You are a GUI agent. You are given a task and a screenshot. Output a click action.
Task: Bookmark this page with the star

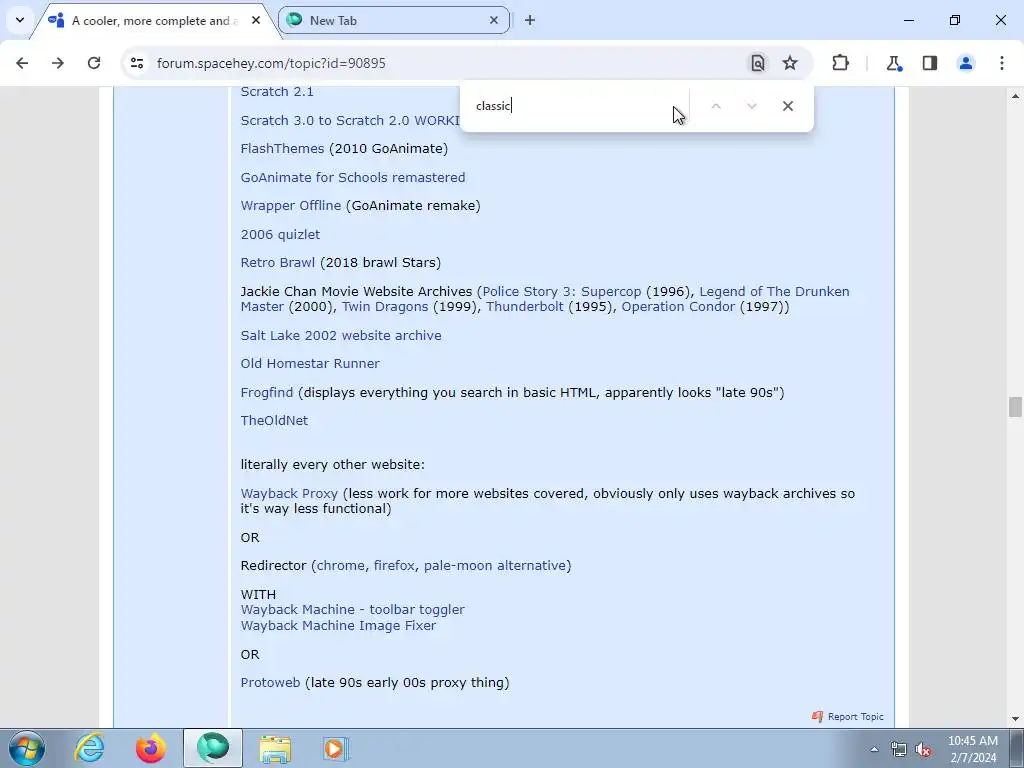(790, 63)
